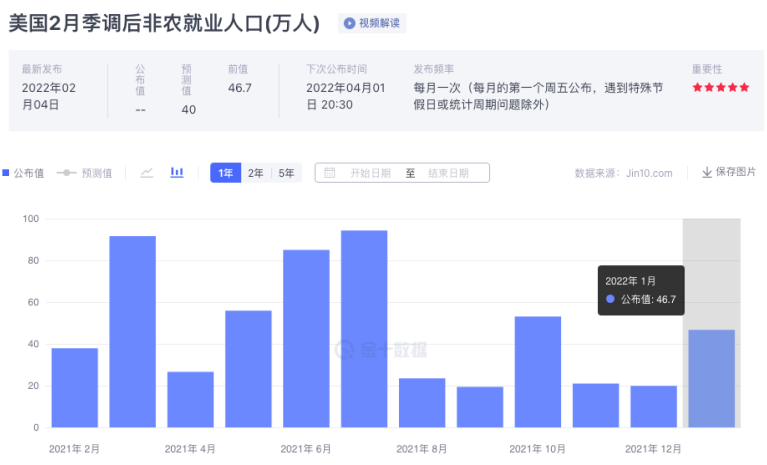Click the 2021年 9月 bar
The width and height of the screenshot is (767, 465).
[x=480, y=407]
